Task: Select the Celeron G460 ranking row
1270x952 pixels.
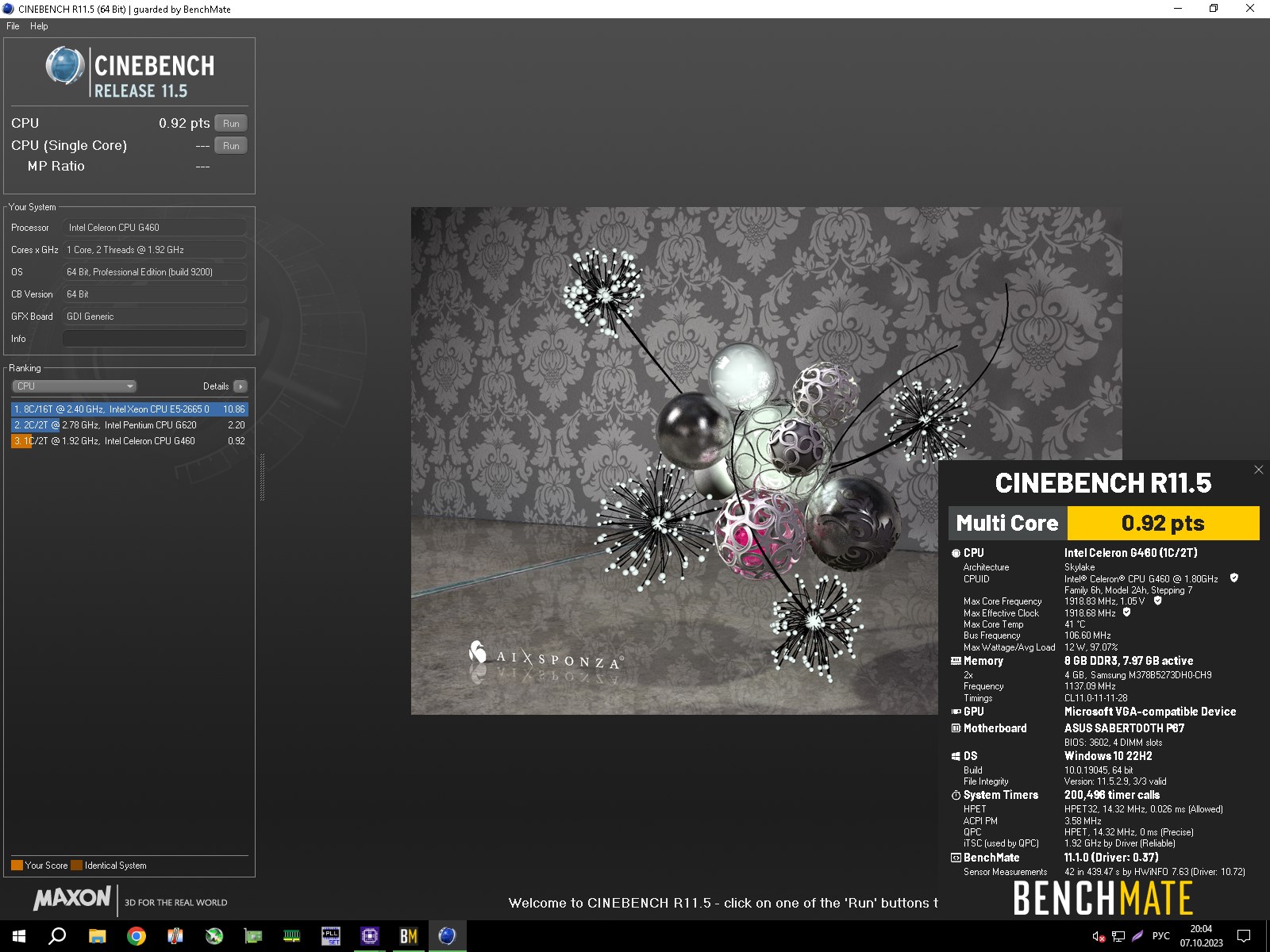Action: click(129, 441)
